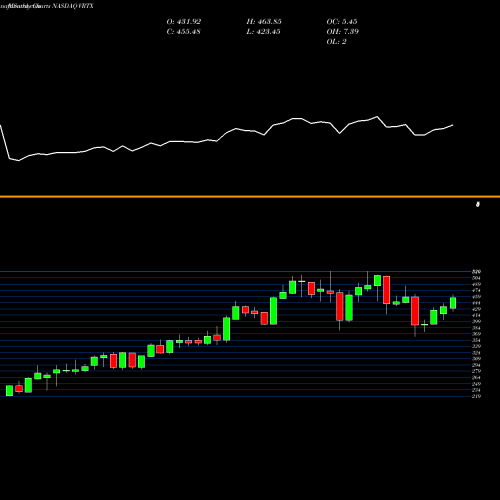Click the 414 price axis label

[477, 315]
